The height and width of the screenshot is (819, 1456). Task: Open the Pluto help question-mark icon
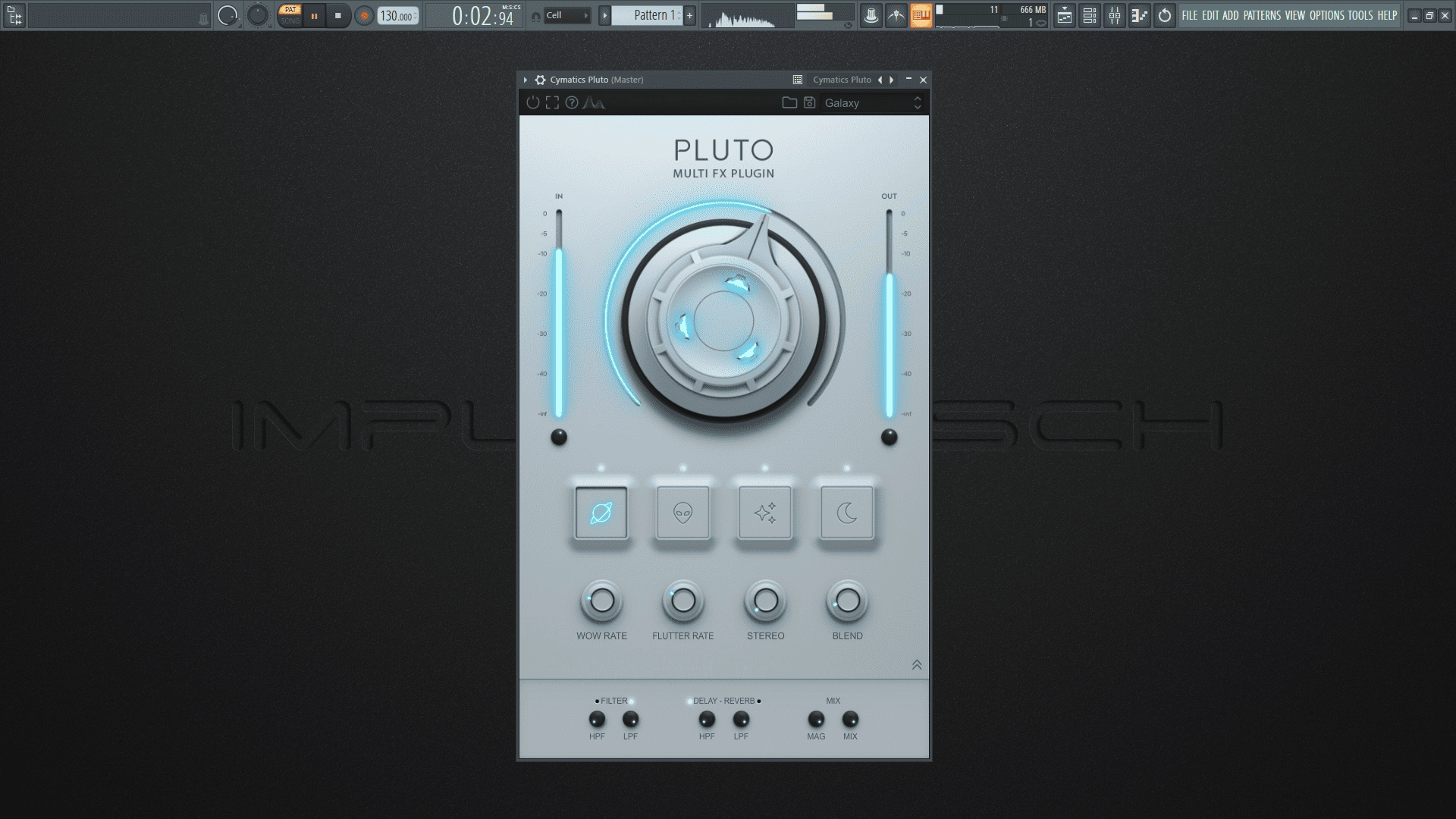point(572,102)
